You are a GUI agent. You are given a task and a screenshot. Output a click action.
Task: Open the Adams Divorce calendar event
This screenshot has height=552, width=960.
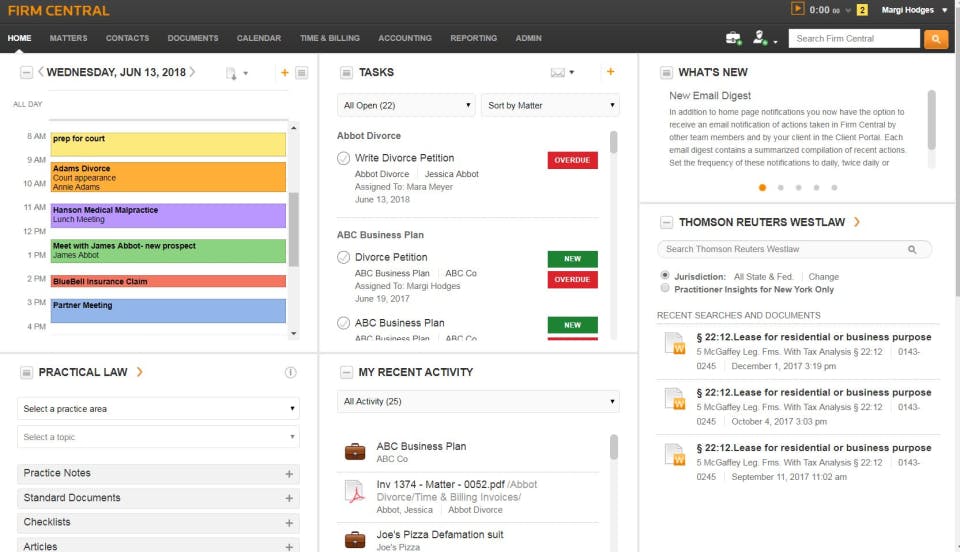[x=168, y=177]
